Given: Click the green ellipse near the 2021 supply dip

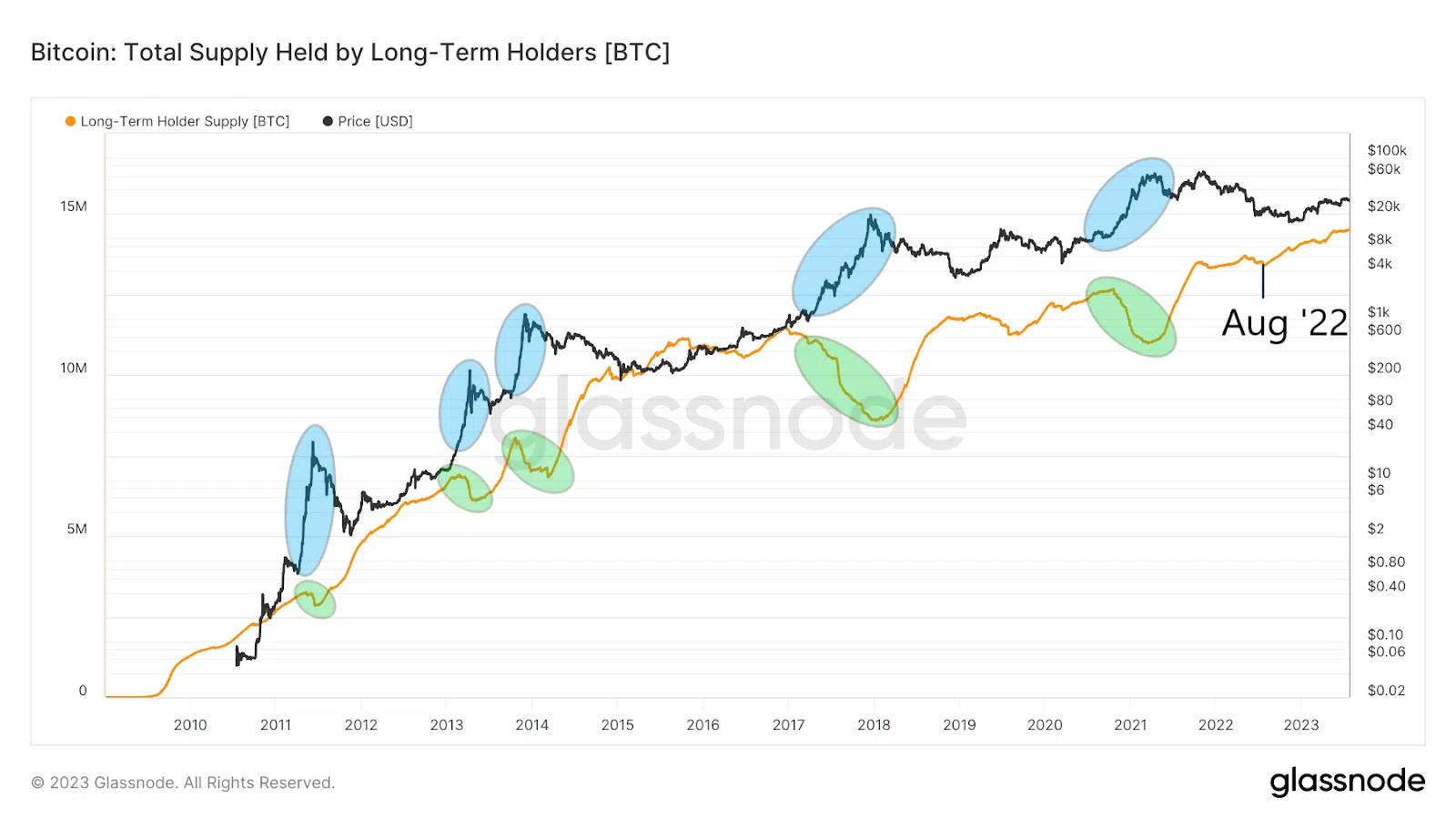Looking at the screenshot, I should [1131, 317].
